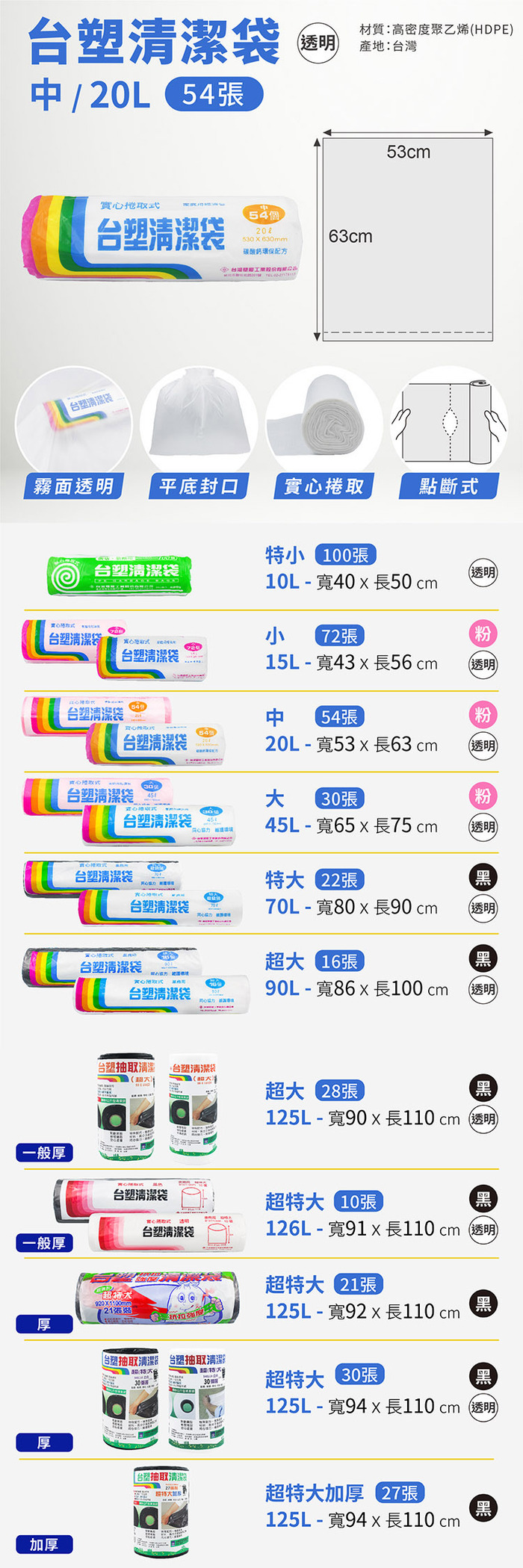Click the 透明 circle badge beside the title

318,44
